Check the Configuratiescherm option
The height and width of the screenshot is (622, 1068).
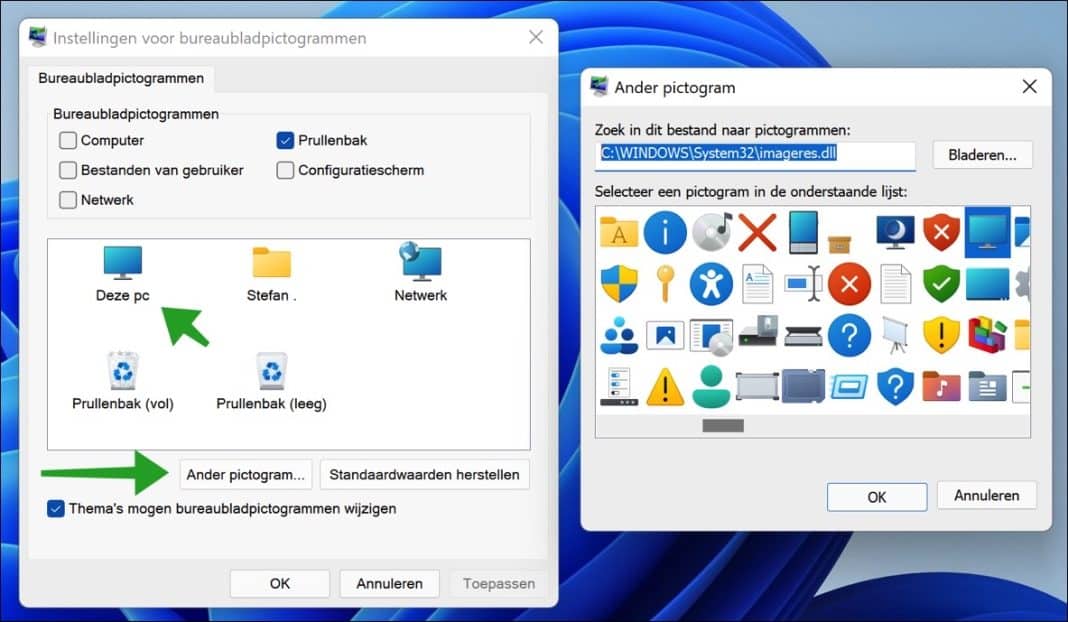pyautogui.click(x=284, y=170)
